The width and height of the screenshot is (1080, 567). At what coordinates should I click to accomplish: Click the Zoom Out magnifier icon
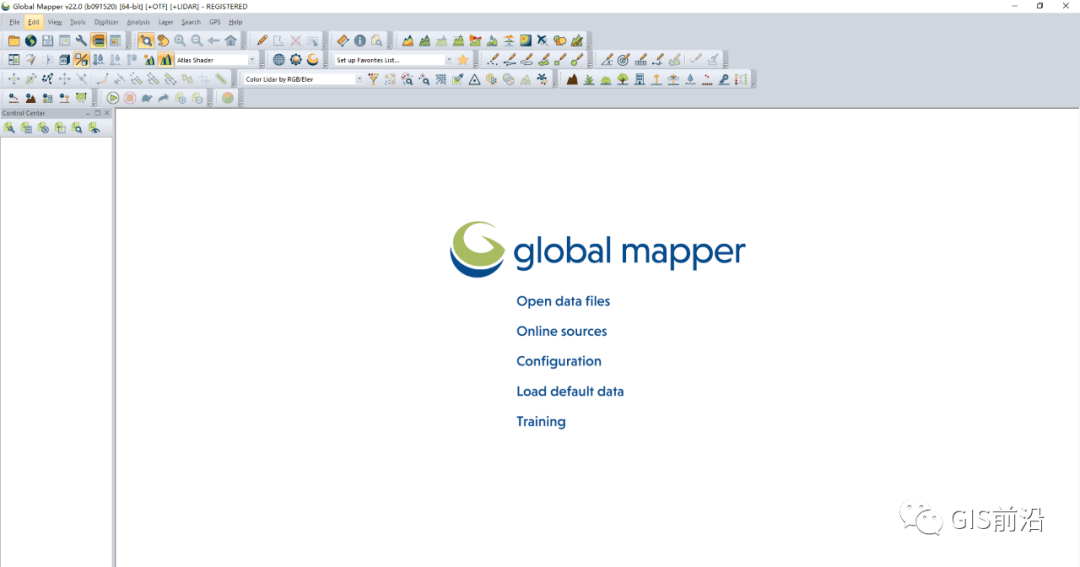tap(197, 41)
